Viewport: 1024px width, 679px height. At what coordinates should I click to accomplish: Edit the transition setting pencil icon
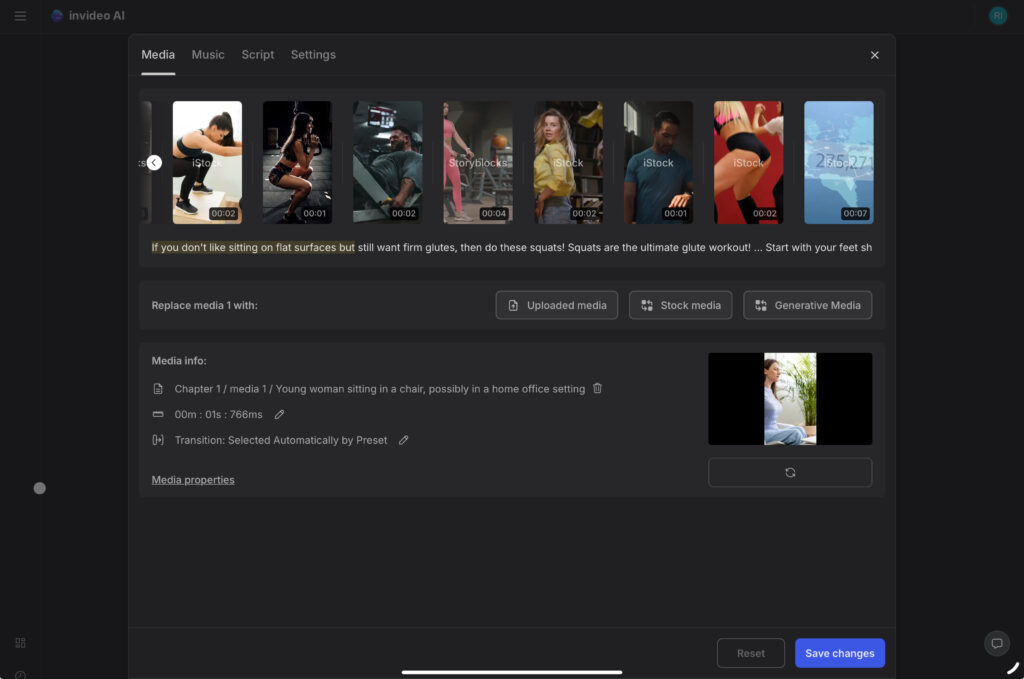click(404, 440)
